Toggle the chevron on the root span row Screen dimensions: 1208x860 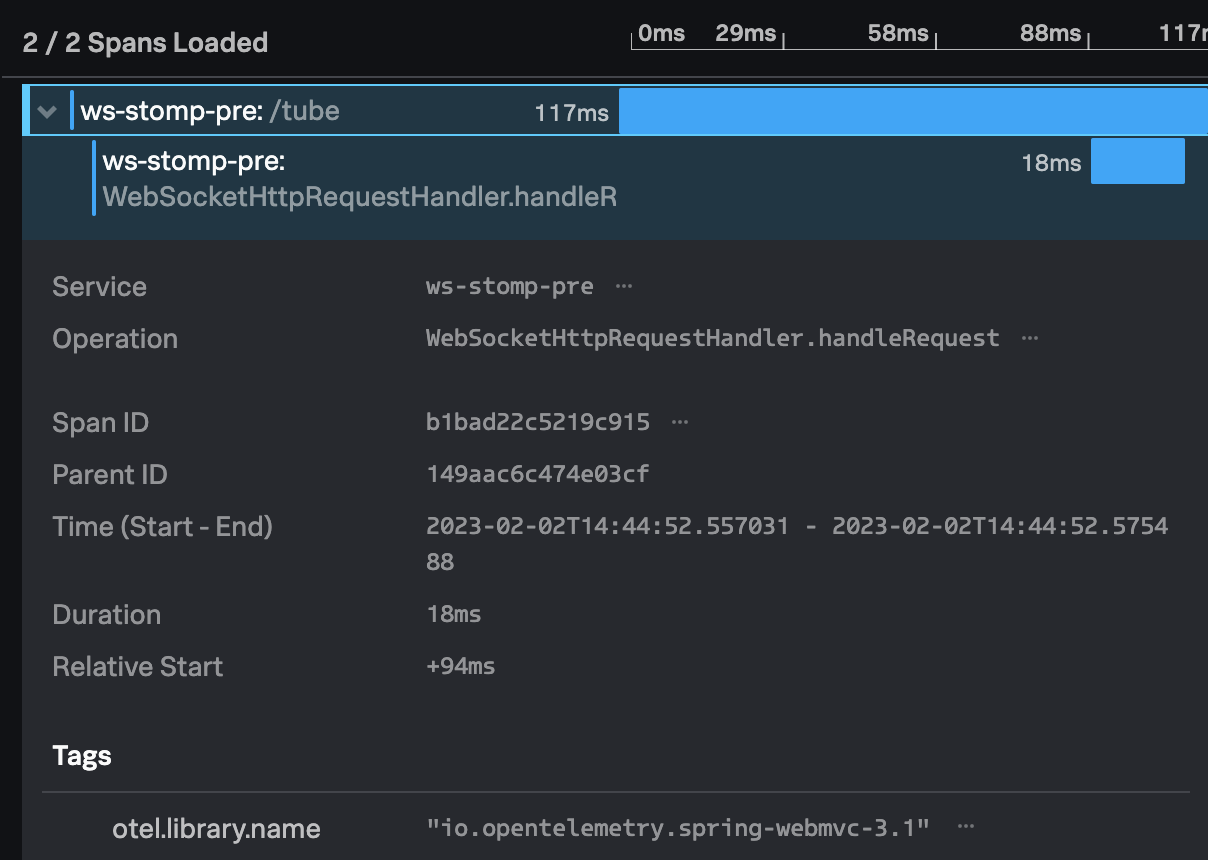[x=47, y=111]
